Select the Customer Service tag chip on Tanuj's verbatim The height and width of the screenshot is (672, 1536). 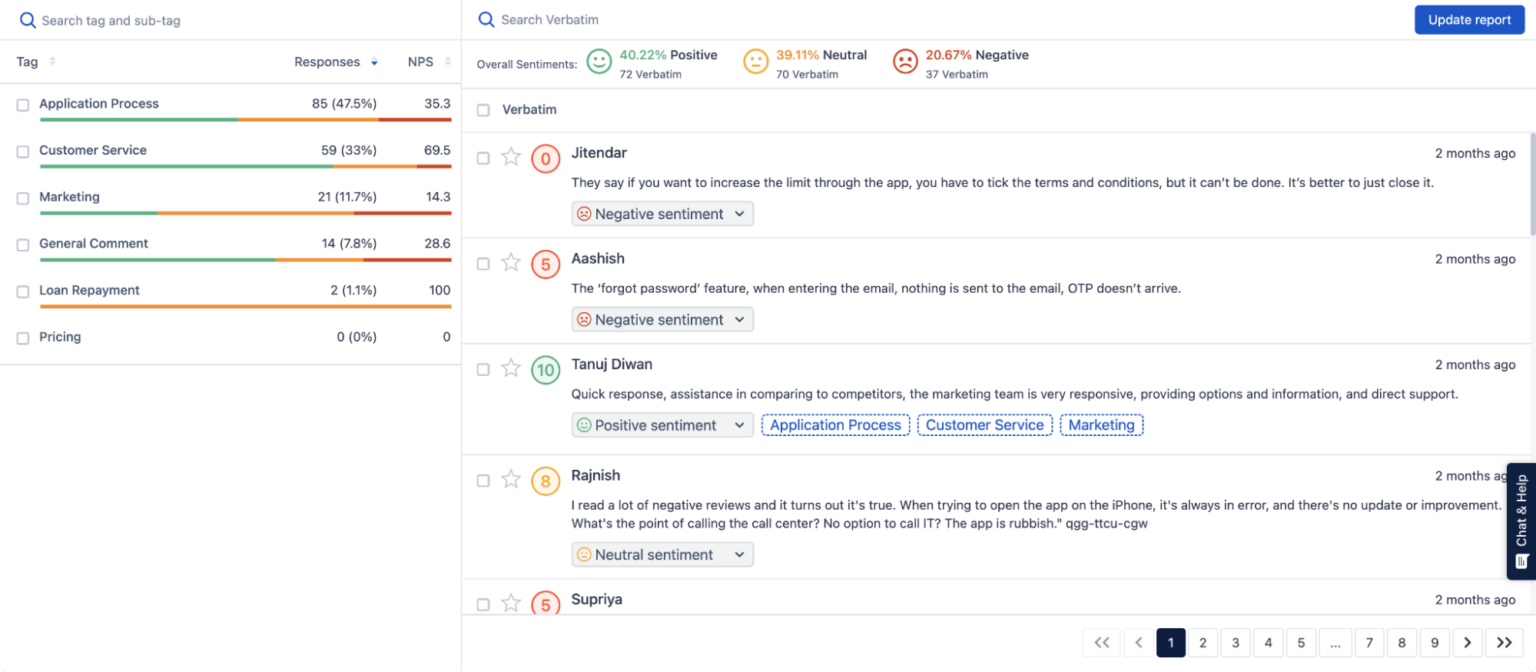pos(984,424)
